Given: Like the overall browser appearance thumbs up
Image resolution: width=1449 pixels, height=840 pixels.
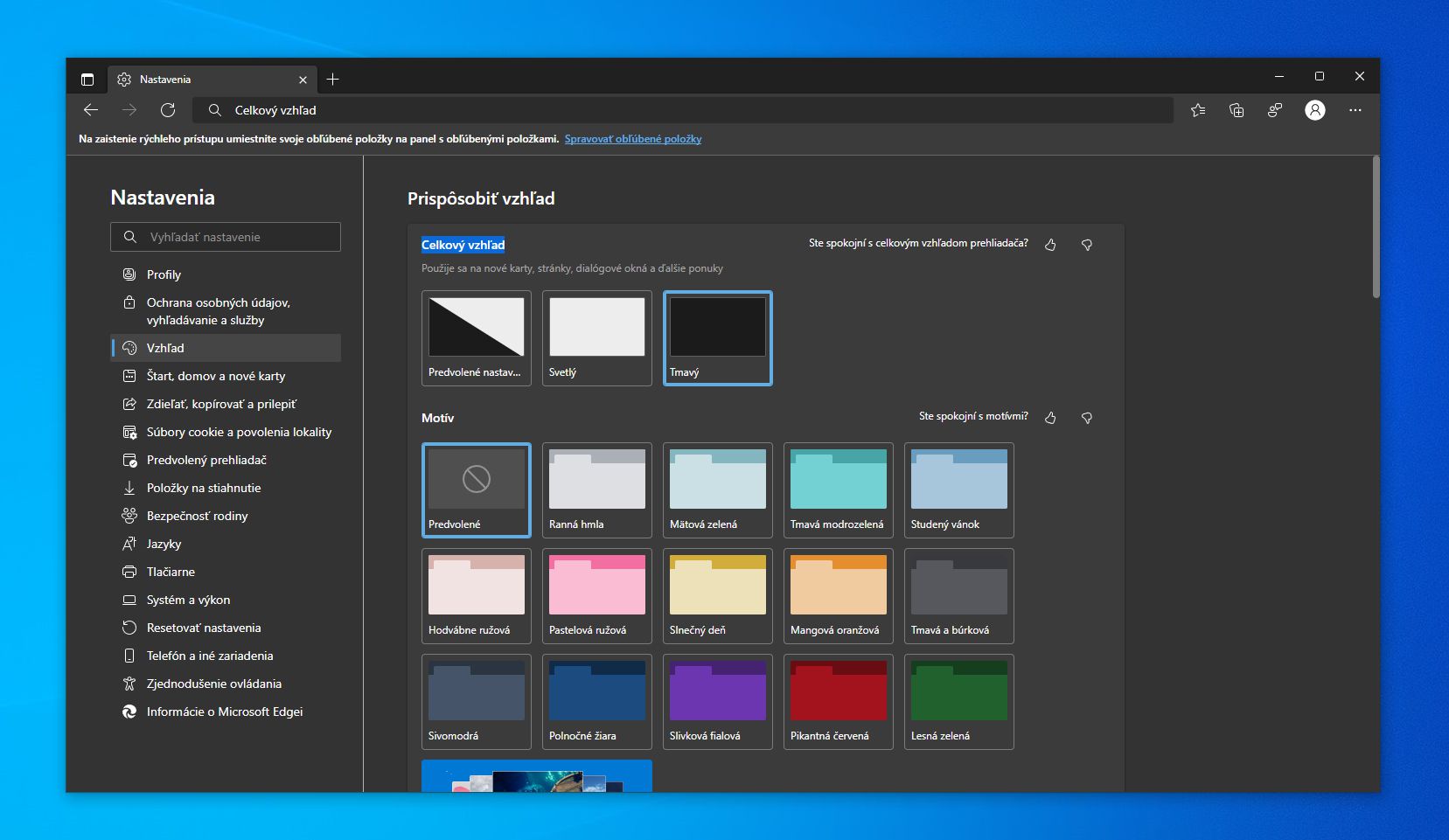Looking at the screenshot, I should point(1050,245).
